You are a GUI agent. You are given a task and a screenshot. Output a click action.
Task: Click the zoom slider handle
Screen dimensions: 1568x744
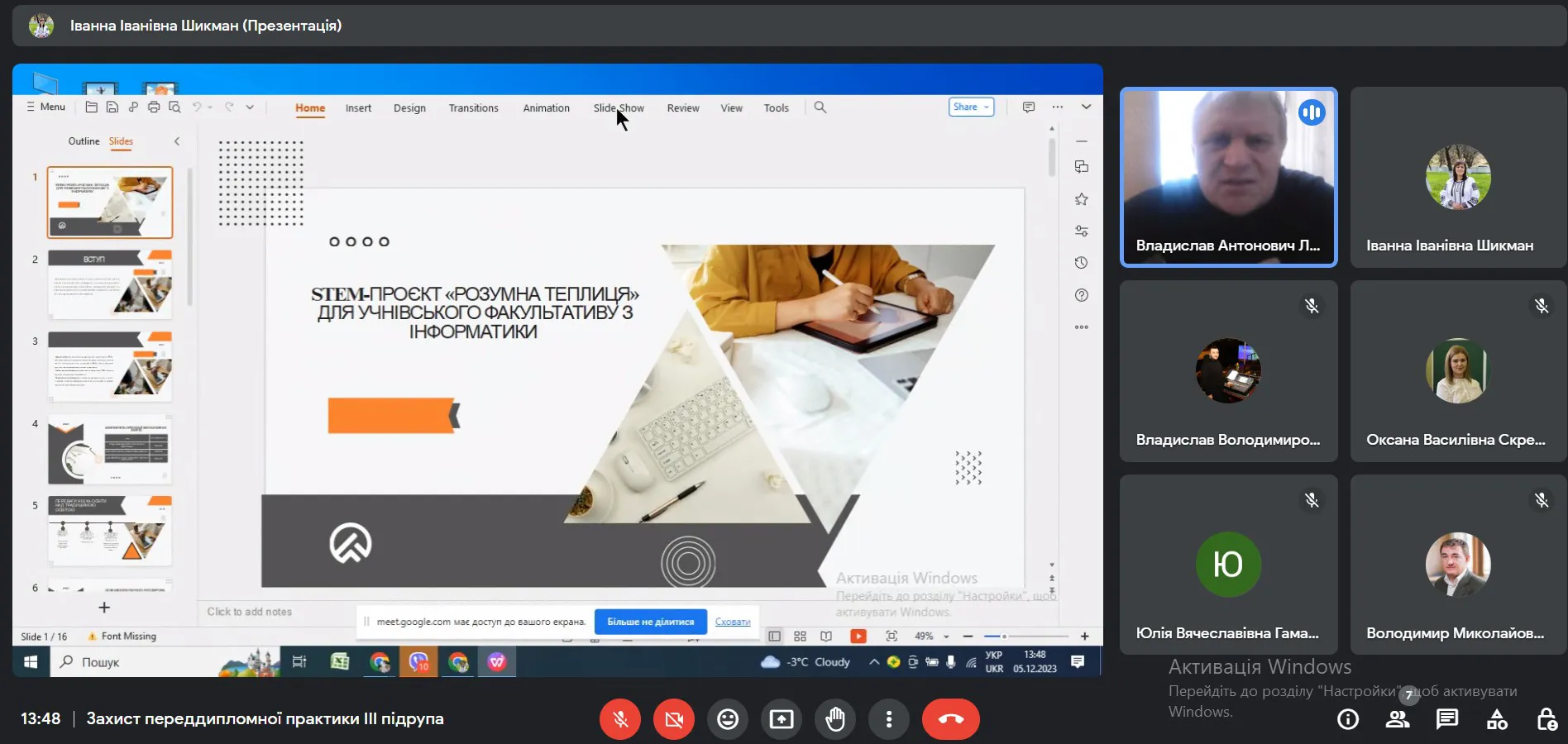(1004, 636)
